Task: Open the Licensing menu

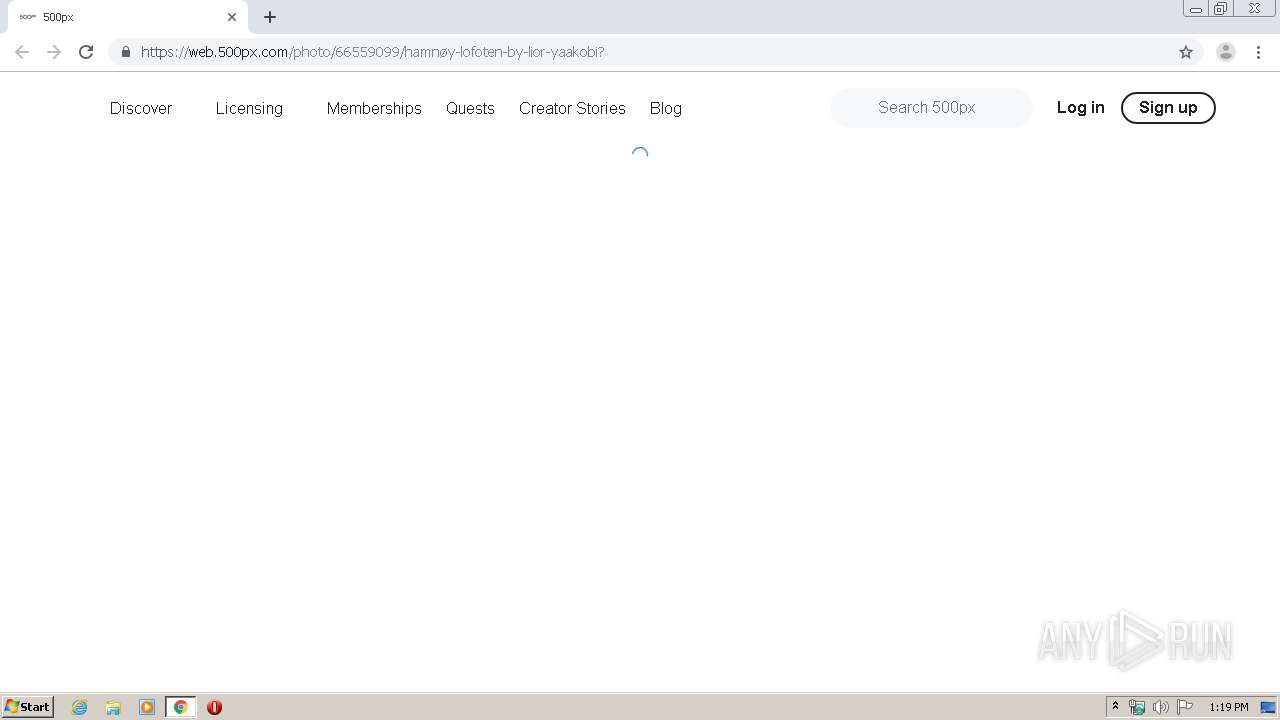Action: point(249,108)
